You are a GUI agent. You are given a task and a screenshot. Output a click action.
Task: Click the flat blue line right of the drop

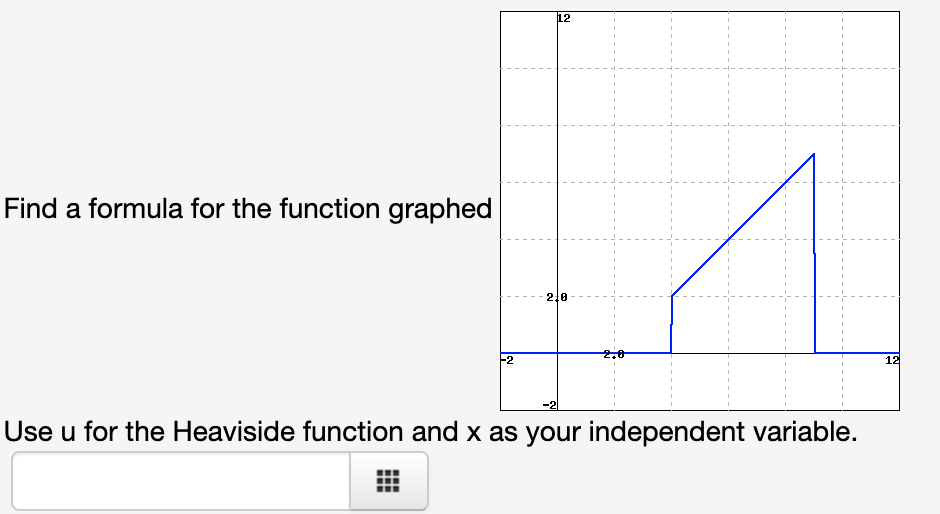pyautogui.click(x=857, y=353)
